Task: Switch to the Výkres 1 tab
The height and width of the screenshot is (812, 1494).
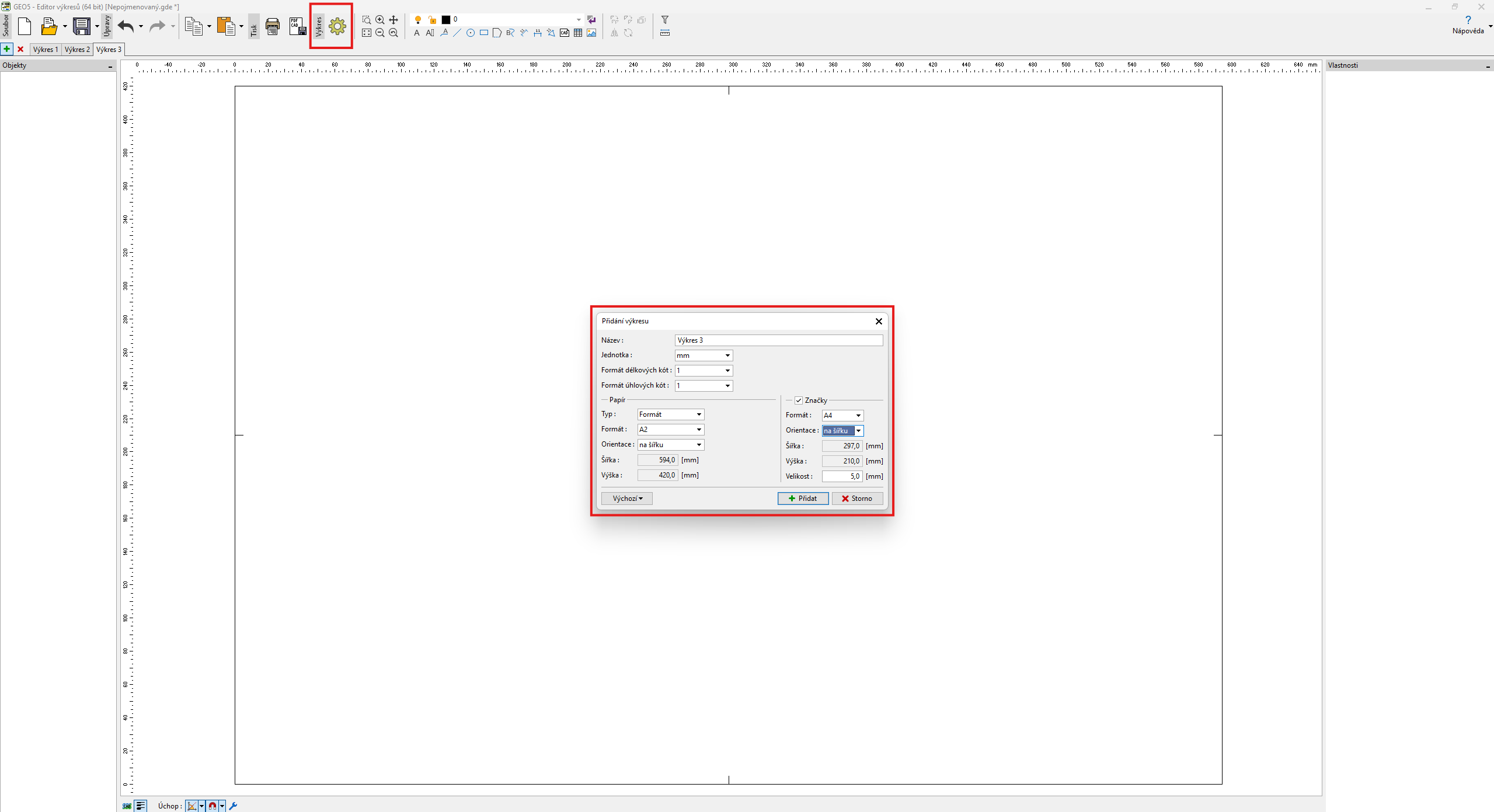Action: tap(46, 50)
